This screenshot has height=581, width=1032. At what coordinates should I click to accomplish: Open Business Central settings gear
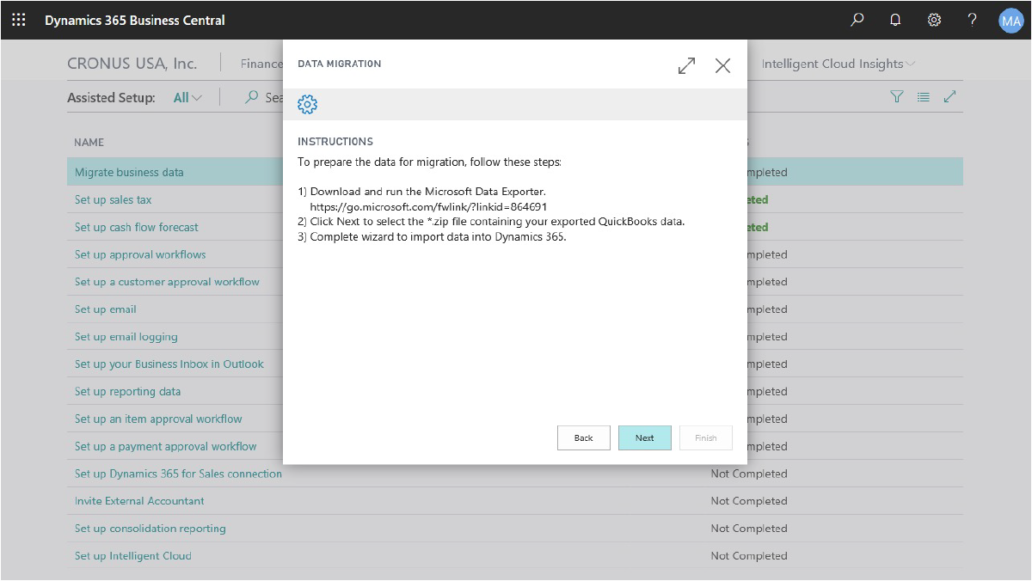coord(933,20)
